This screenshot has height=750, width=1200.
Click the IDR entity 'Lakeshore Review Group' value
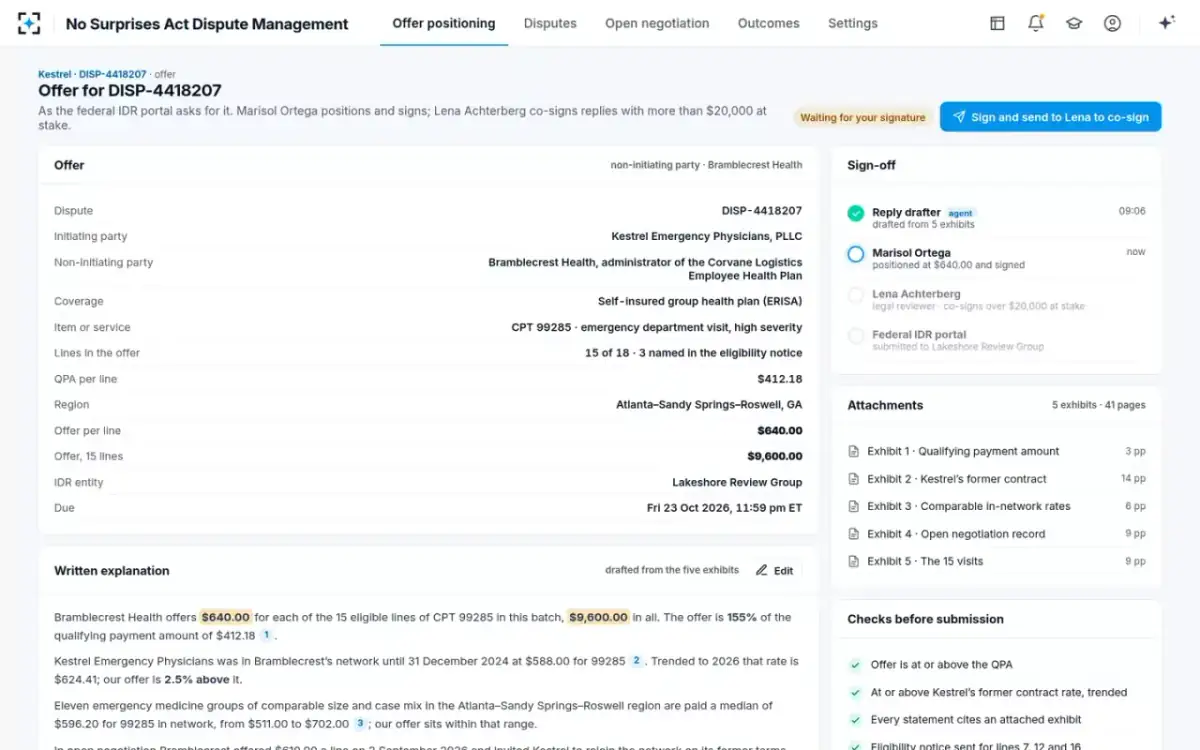(737, 482)
